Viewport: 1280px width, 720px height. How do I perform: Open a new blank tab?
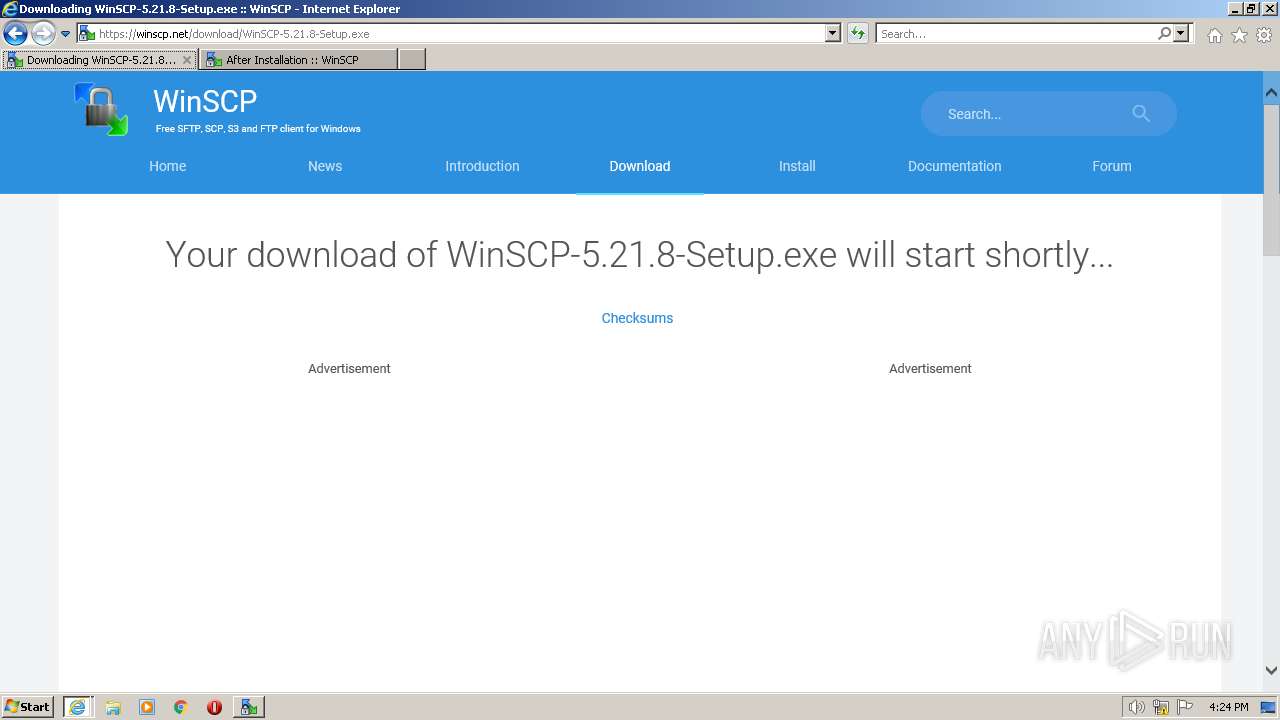pyautogui.click(x=412, y=60)
